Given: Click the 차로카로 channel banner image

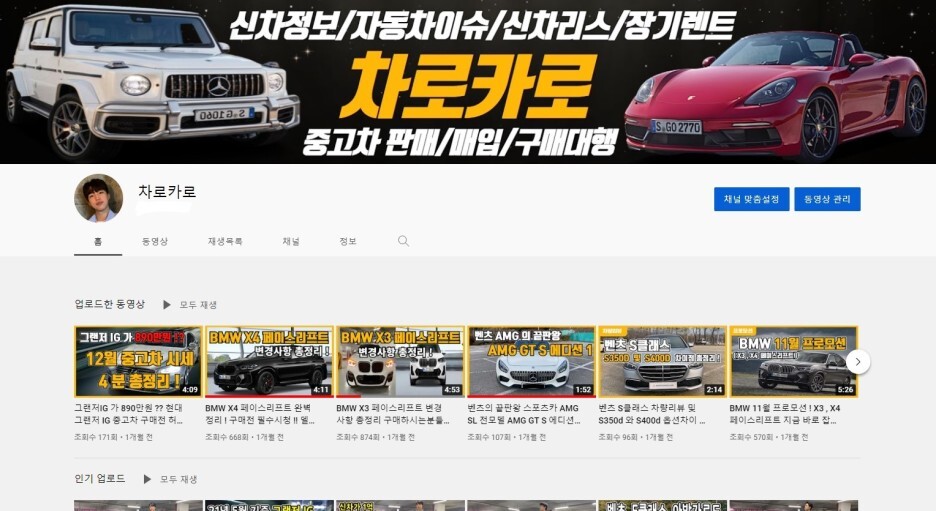Looking at the screenshot, I should [468, 82].
